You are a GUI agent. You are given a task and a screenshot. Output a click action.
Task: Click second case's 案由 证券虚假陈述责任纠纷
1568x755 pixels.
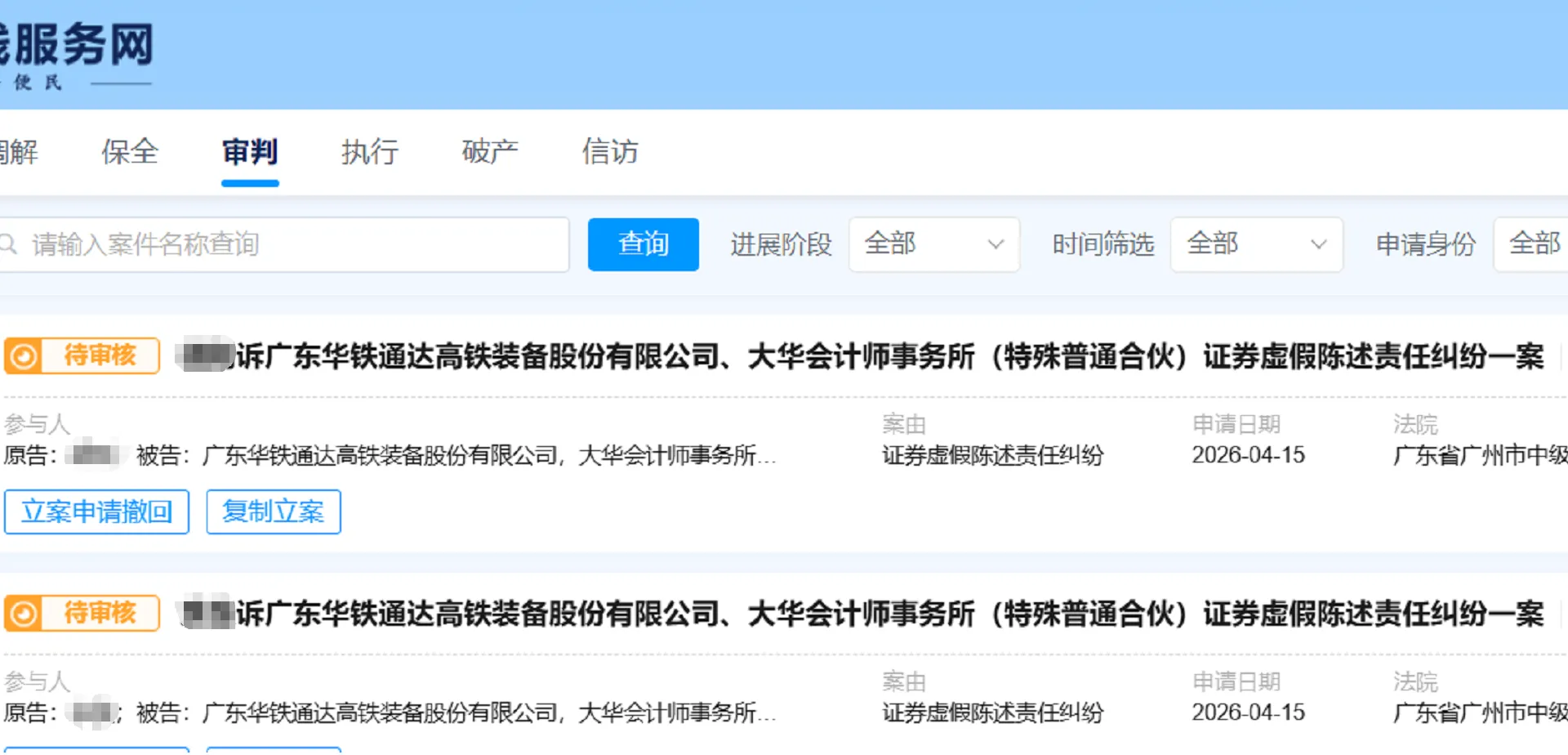[992, 713]
